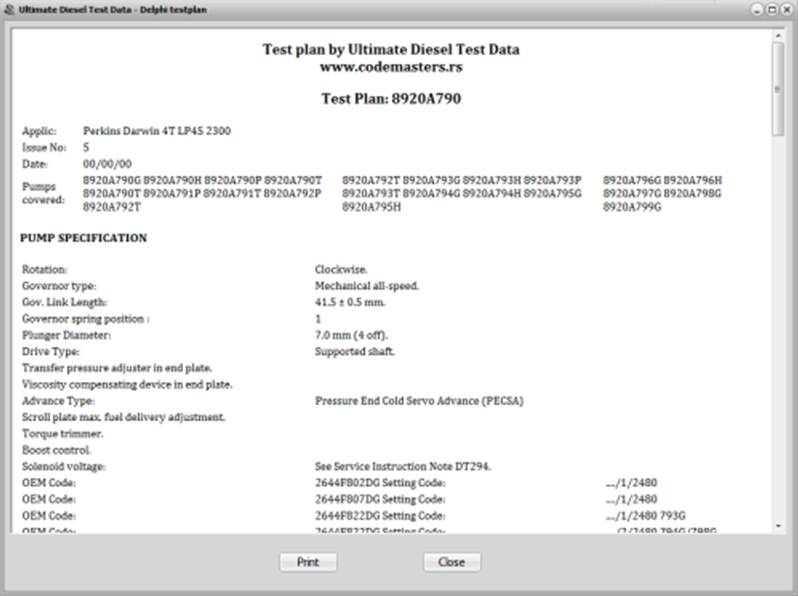Click '2644F807DG Setting Code:' entry

[x=380, y=499]
